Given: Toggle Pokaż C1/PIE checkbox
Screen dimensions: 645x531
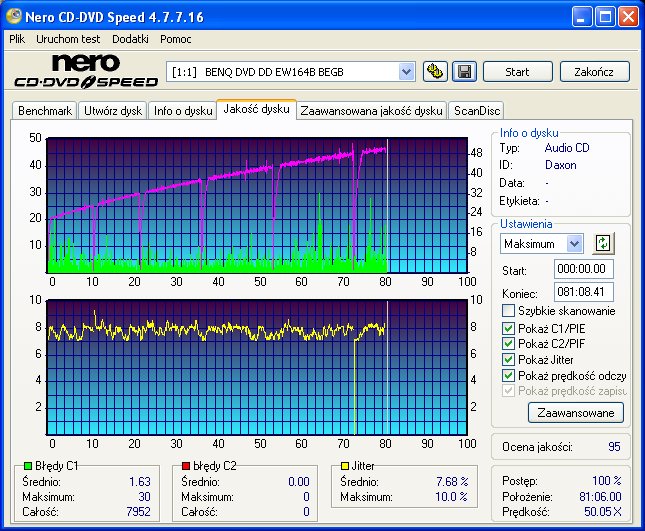Looking at the screenshot, I should click(x=508, y=328).
